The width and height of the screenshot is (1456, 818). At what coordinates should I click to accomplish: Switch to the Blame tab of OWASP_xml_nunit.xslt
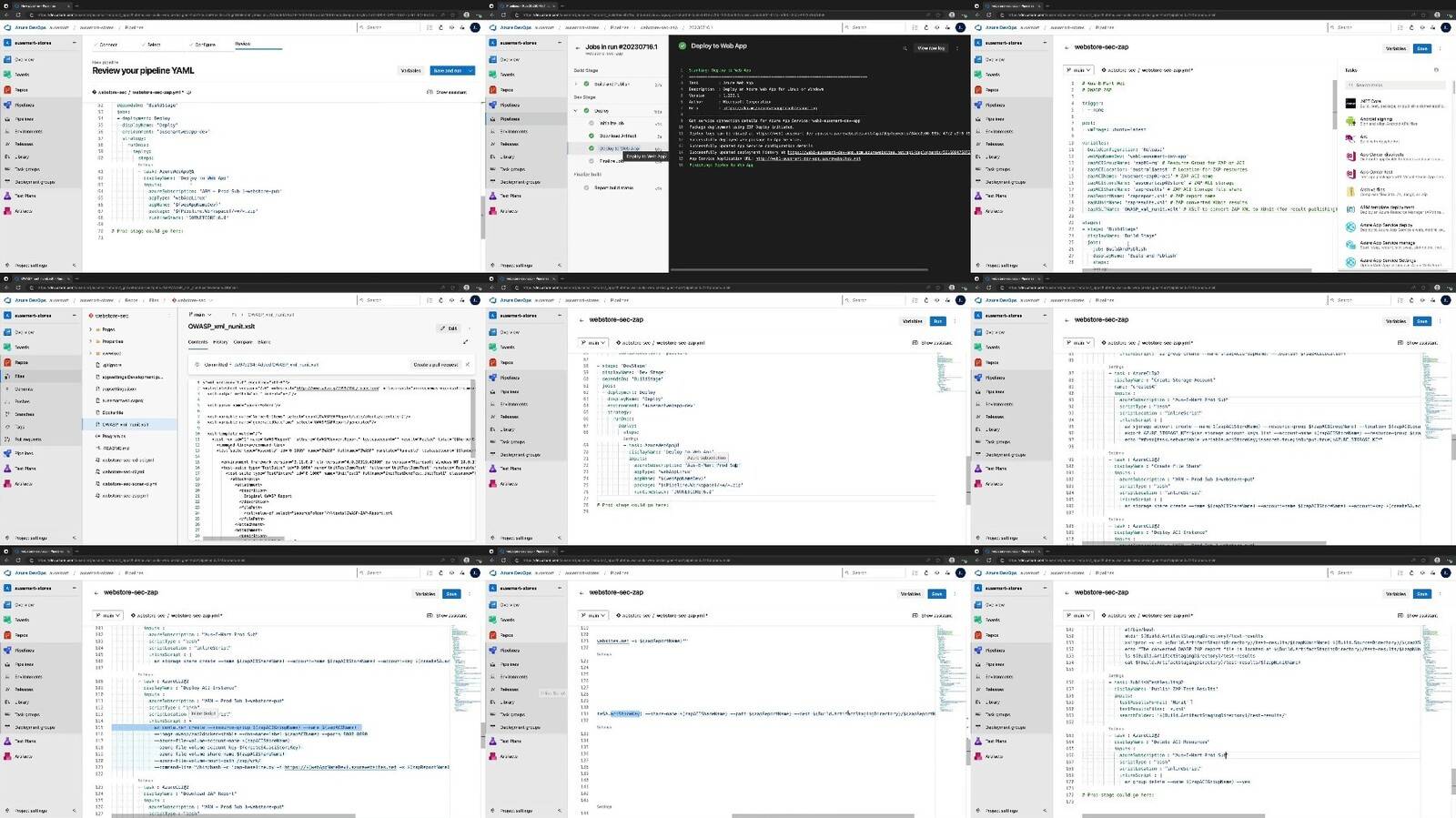point(264,342)
